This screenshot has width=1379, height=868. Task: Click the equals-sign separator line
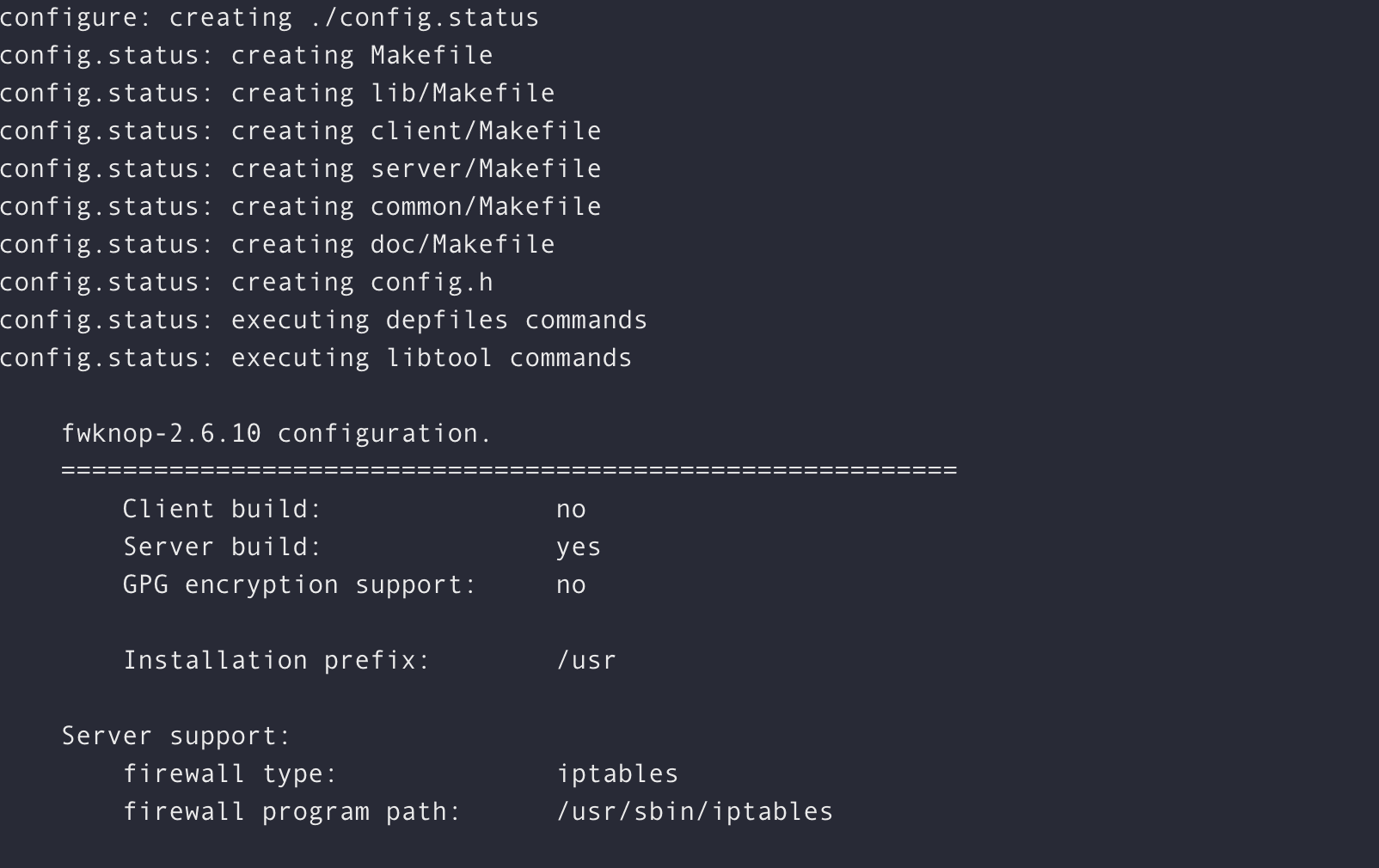[x=509, y=471]
